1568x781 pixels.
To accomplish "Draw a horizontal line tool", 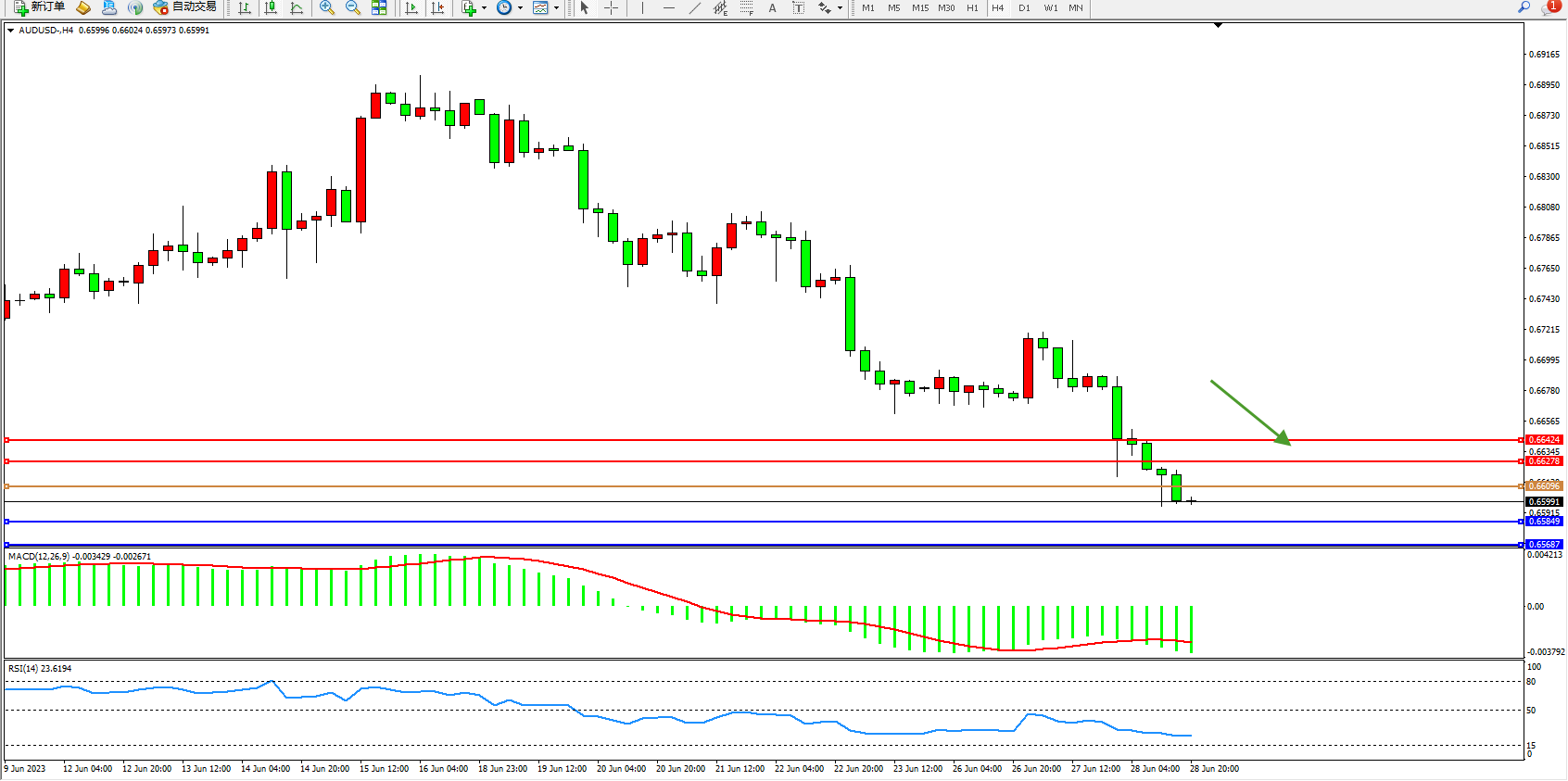I will pos(668,7).
